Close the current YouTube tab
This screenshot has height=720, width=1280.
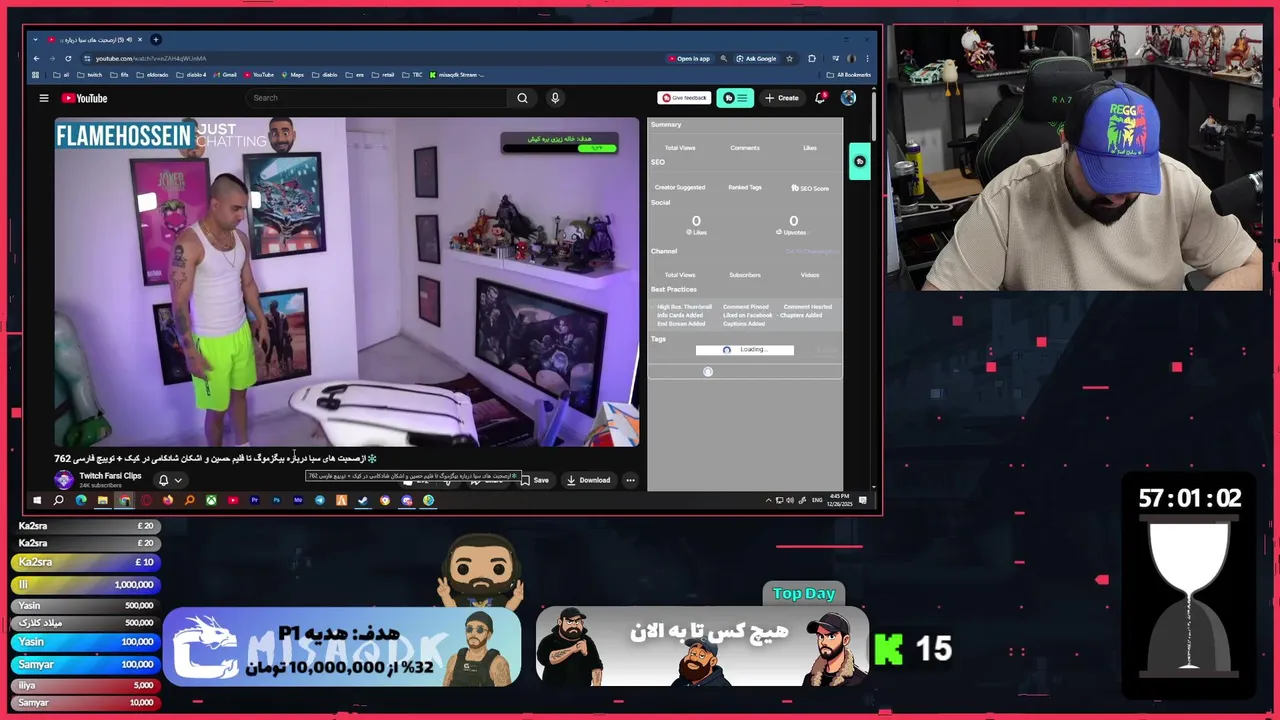(x=140, y=39)
